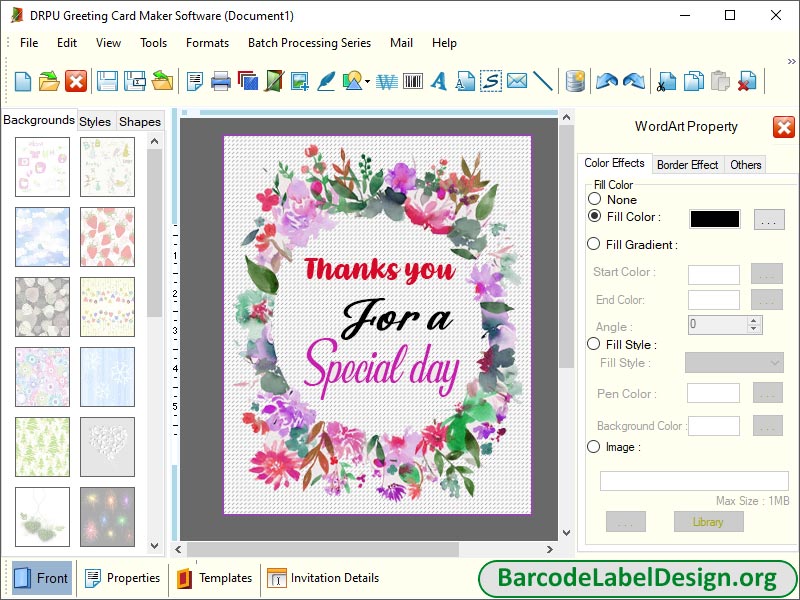This screenshot has width=800, height=600.
Task: Open the Batch Processing Series menu
Action: [309, 43]
